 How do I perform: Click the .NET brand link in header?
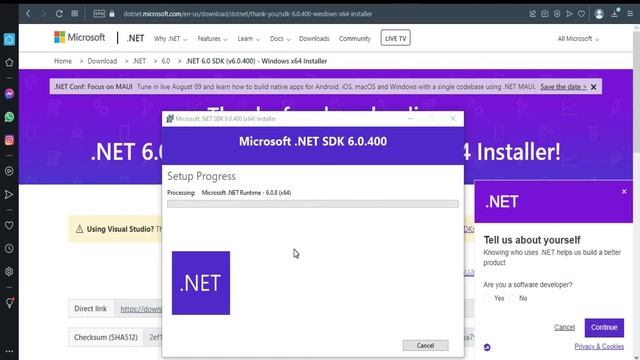[x=135, y=38]
